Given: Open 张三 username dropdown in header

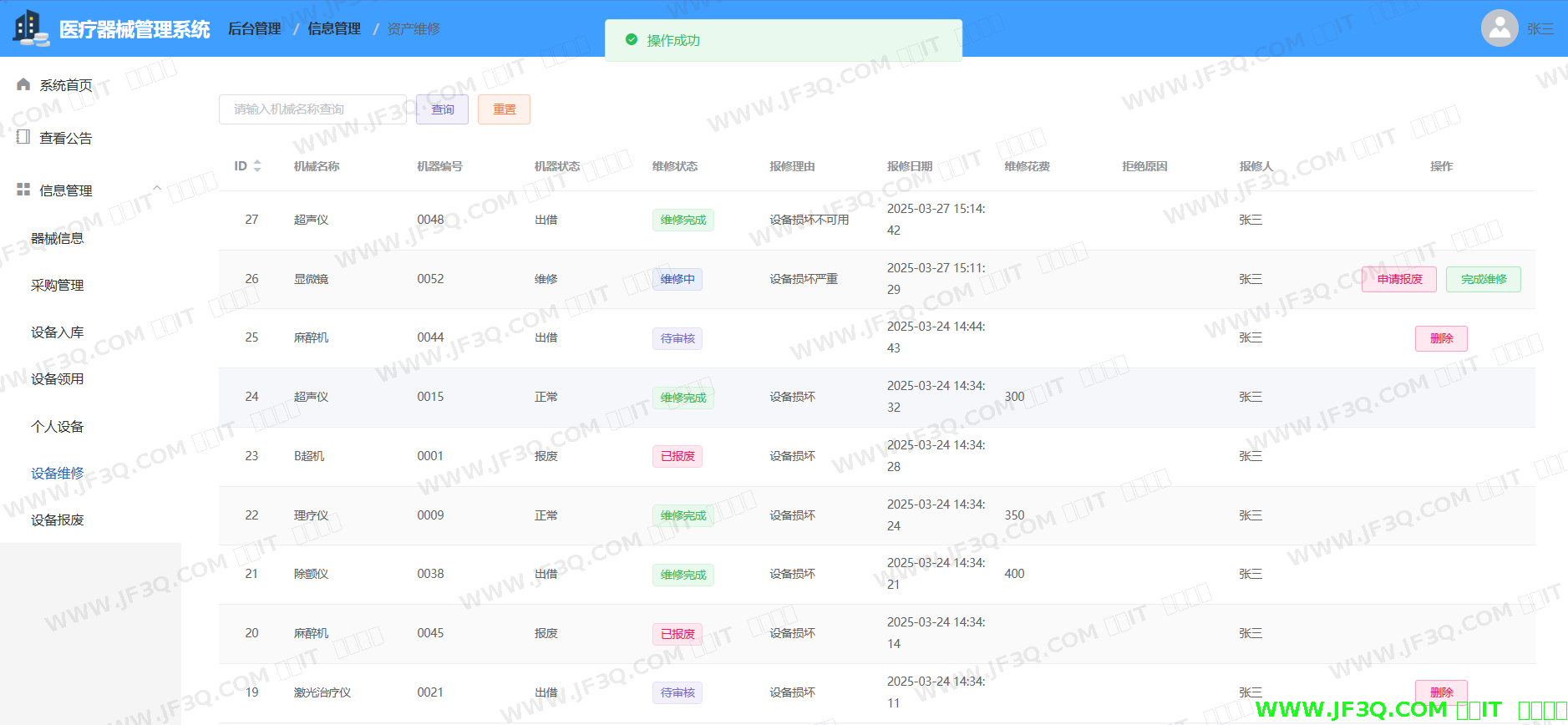Looking at the screenshot, I should [1540, 29].
